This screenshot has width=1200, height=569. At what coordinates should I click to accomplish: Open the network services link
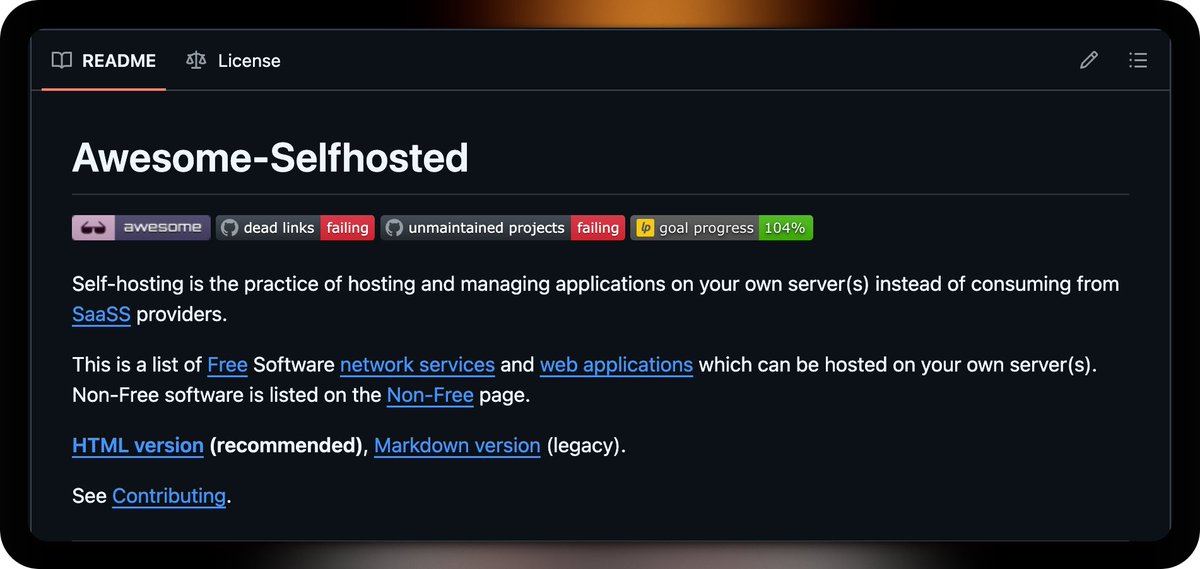[x=417, y=365]
